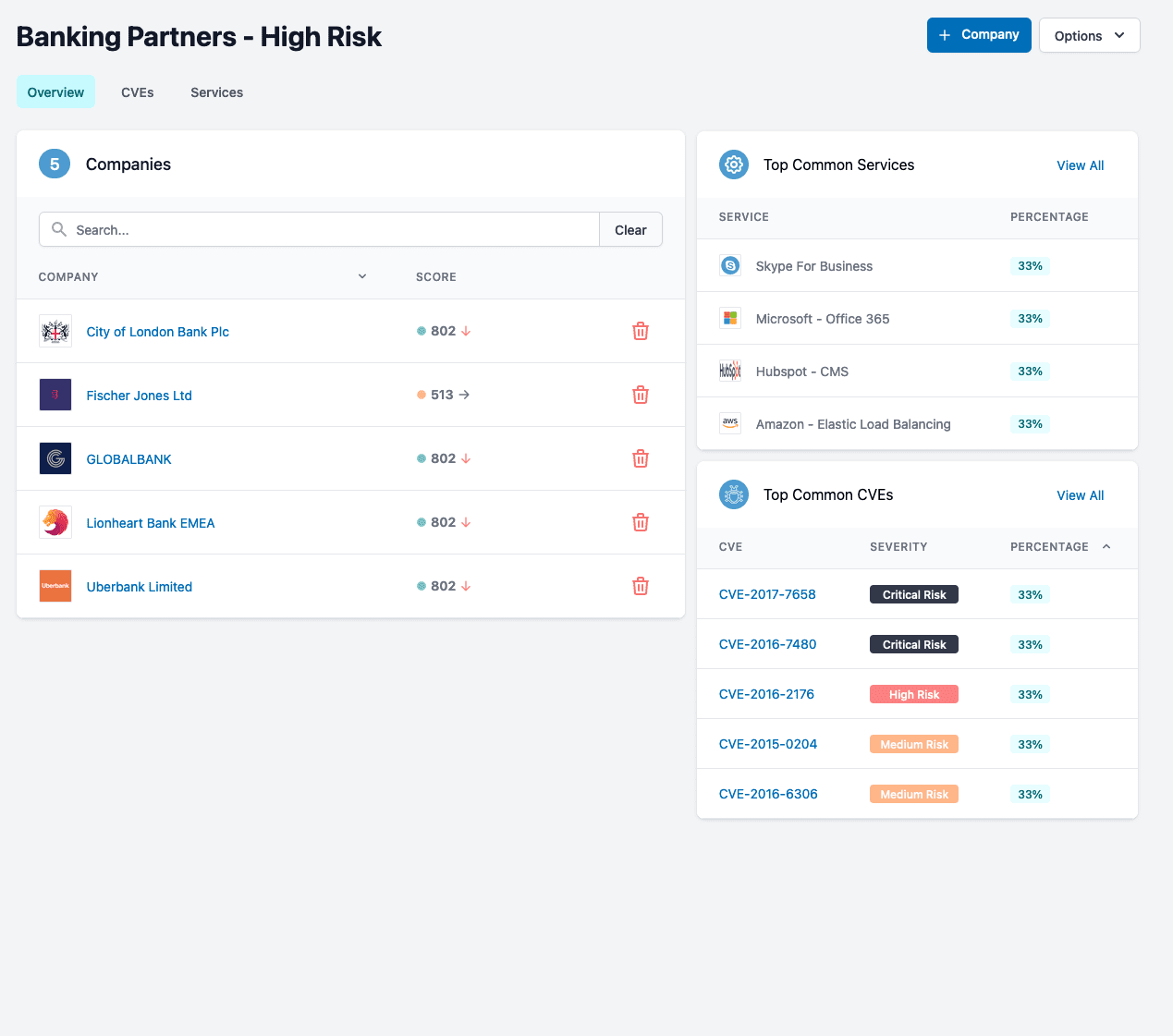Screen dimensions: 1173x1036
Task: Add a new Company button
Action: tap(979, 35)
